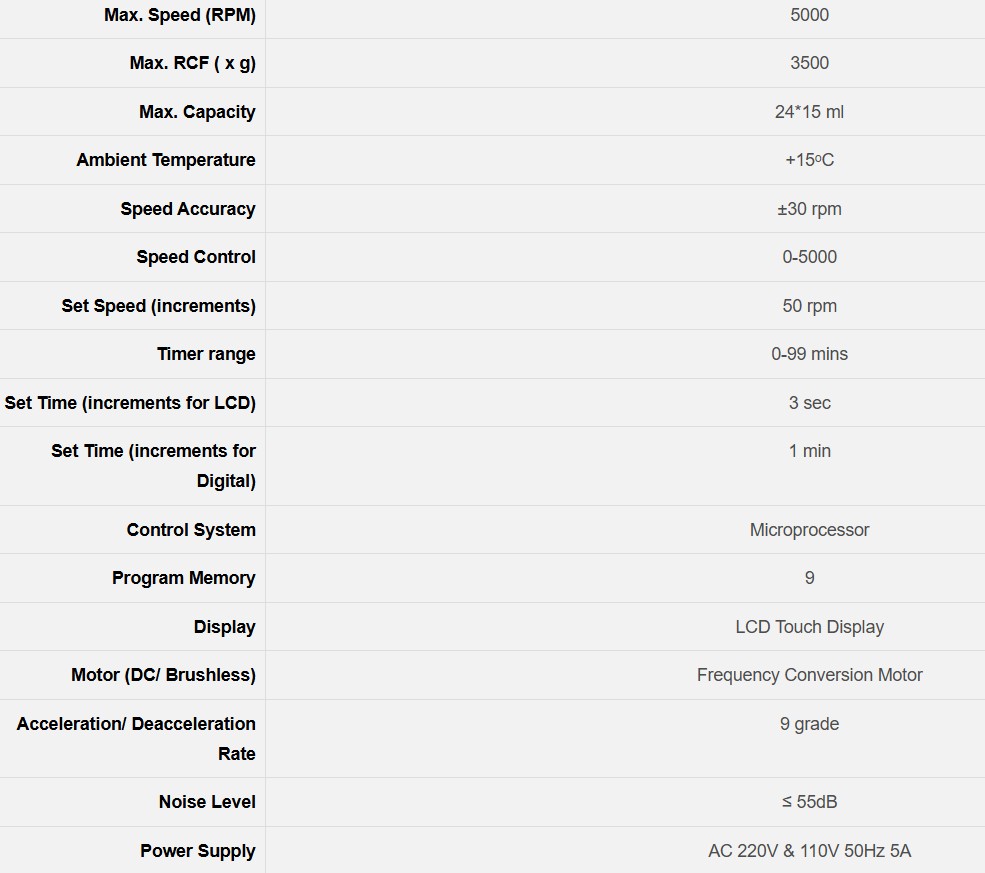Select the "±30 rpm" speed accuracy value
This screenshot has width=985, height=873.
click(809, 209)
